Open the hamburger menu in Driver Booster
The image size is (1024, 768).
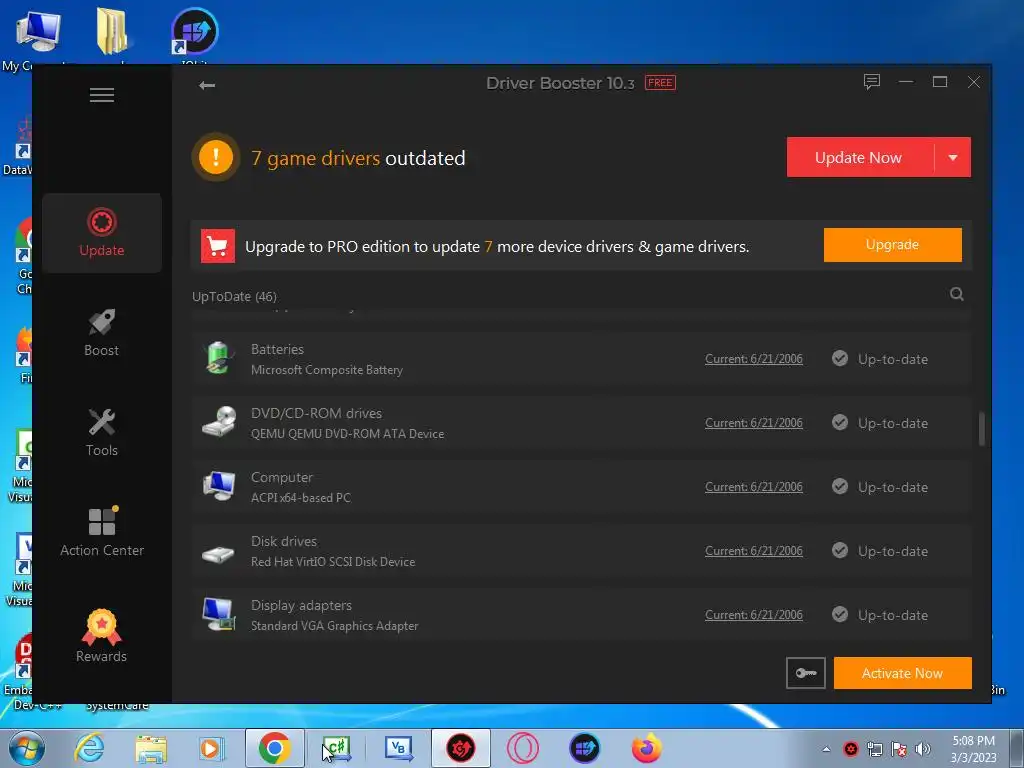[102, 95]
